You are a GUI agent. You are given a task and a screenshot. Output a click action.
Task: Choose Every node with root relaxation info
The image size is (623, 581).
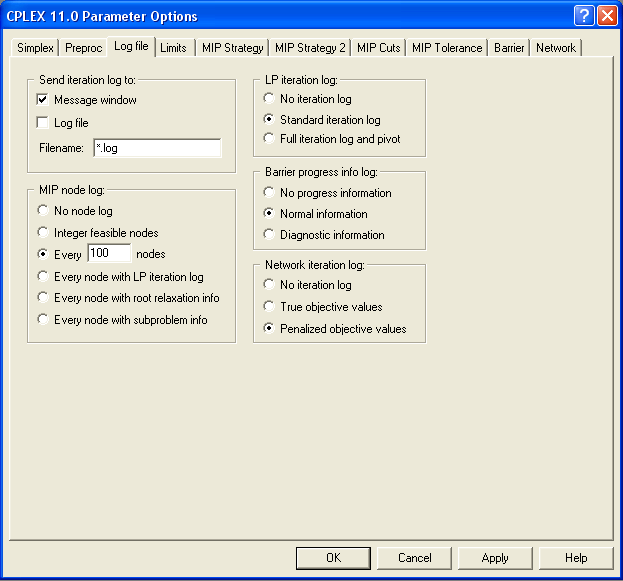(43, 298)
